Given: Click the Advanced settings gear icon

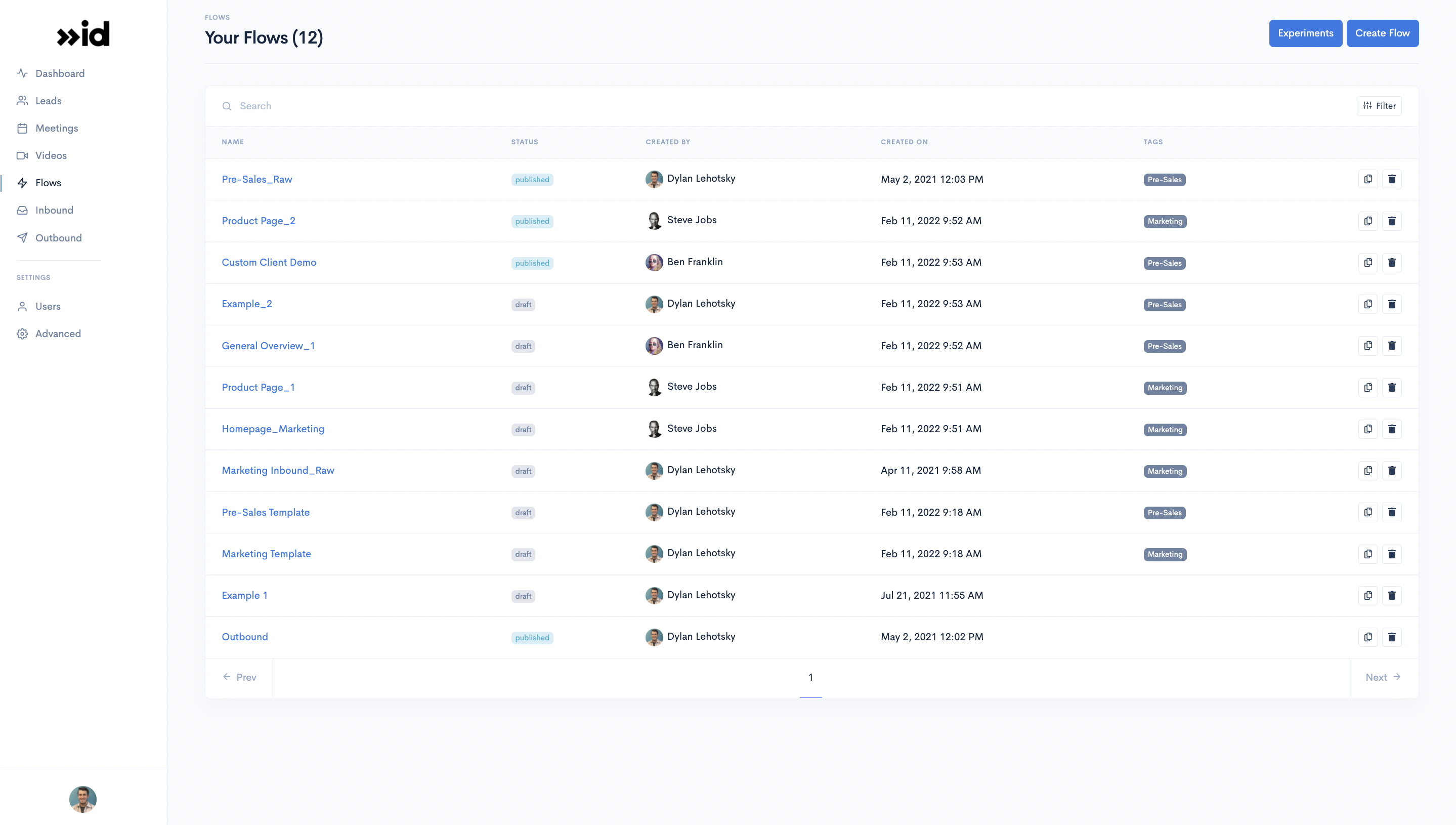Looking at the screenshot, I should pyautogui.click(x=22, y=333).
